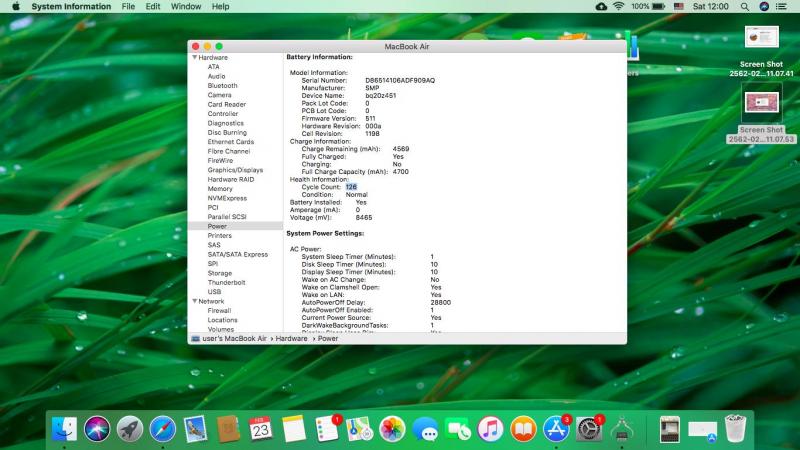Open FaceTime icon in dock
Screen dimensions: 800x450
(458, 429)
